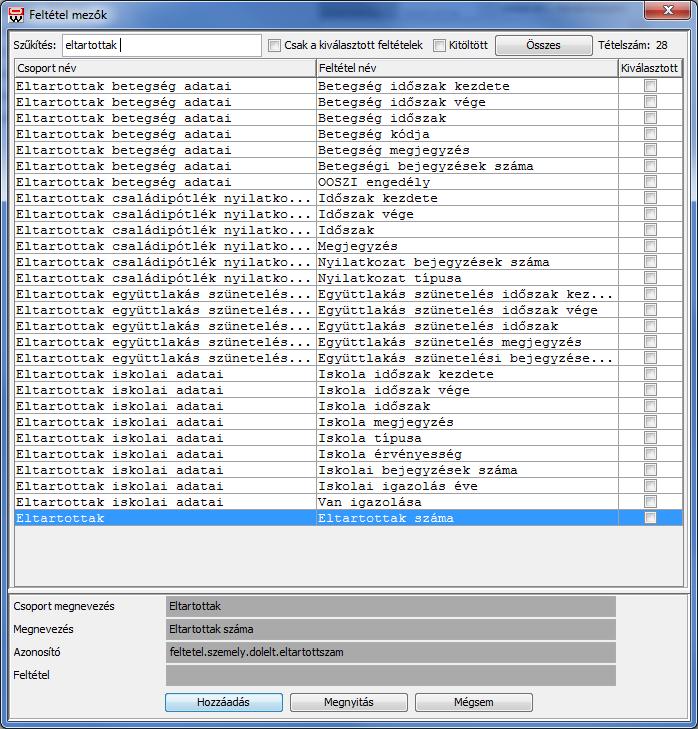Check the box for Iskolai igazolás éve
This screenshot has height=729, width=698.
[x=651, y=485]
